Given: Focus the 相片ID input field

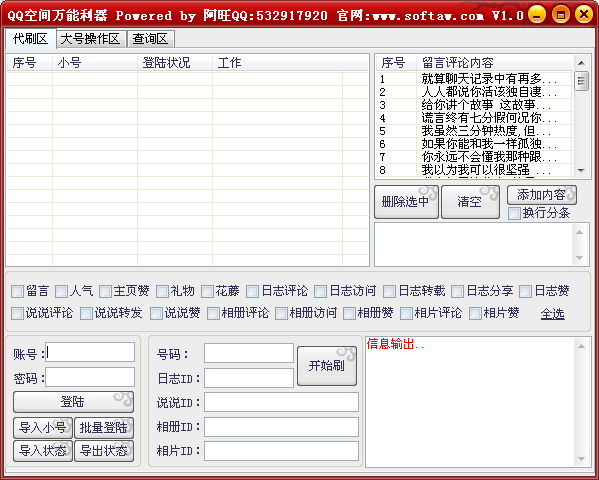Looking at the screenshot, I should (281, 451).
